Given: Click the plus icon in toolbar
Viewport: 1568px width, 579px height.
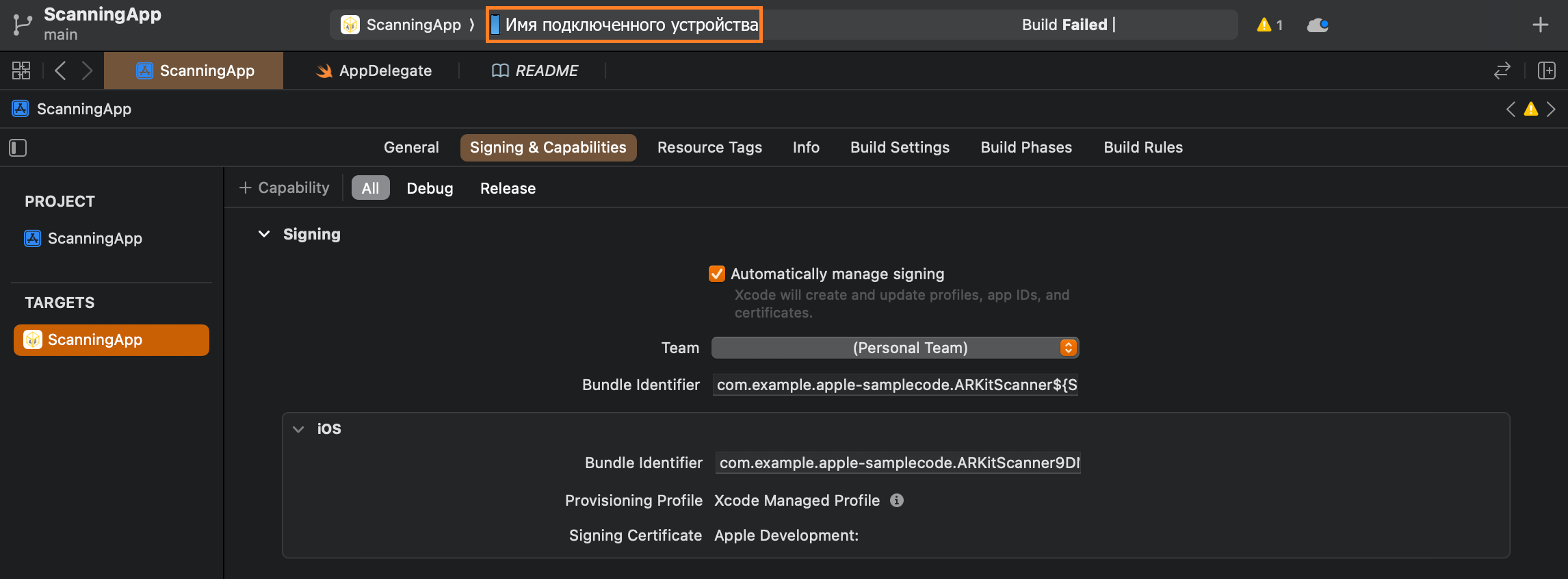Looking at the screenshot, I should pos(1540,25).
